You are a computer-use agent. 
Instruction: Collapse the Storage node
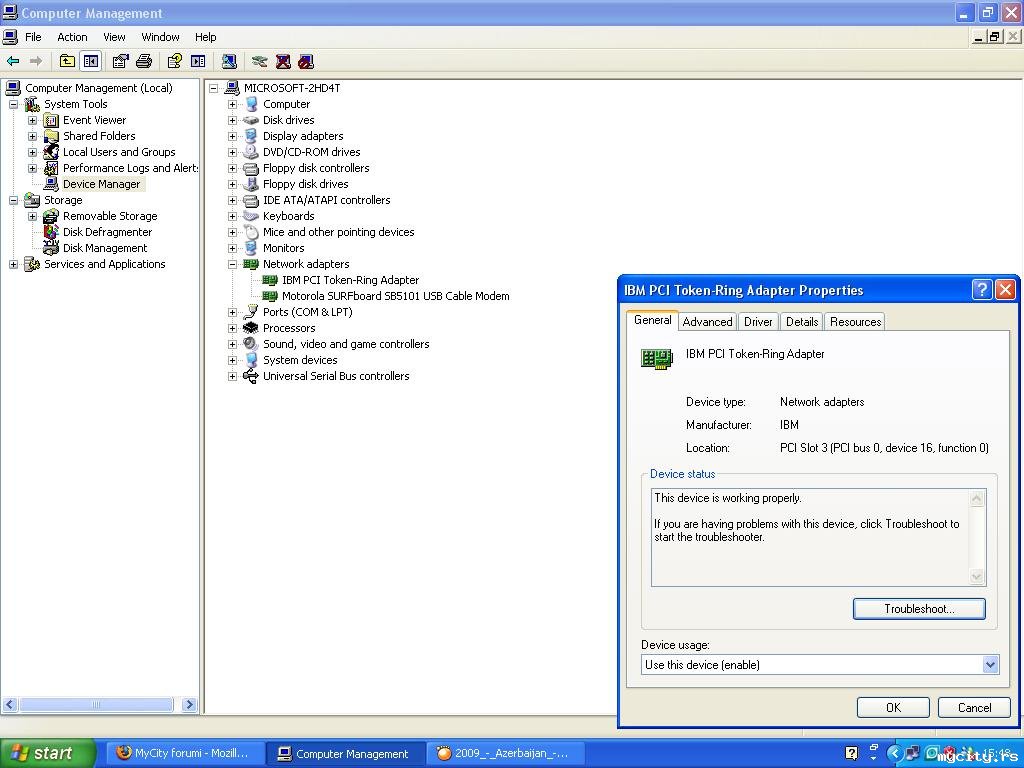pos(13,200)
